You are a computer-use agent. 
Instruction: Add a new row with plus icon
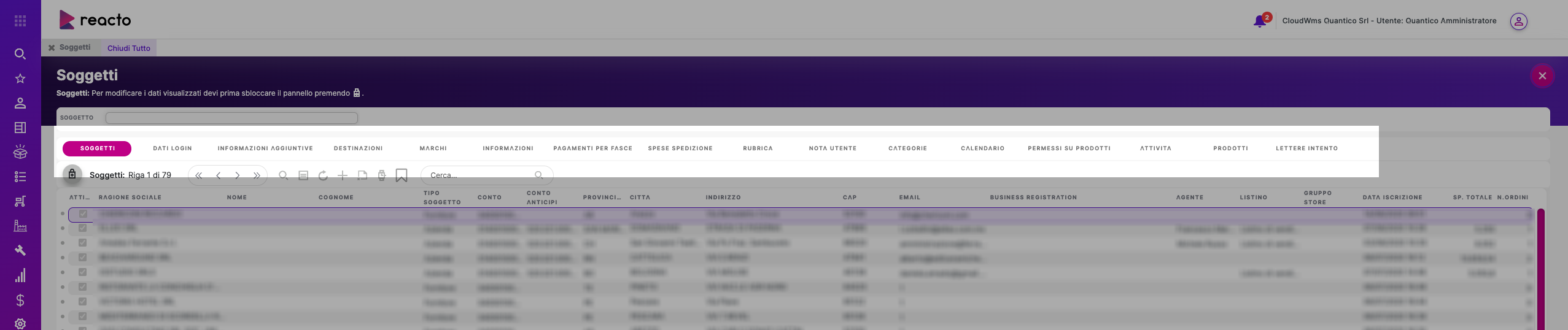click(x=343, y=175)
